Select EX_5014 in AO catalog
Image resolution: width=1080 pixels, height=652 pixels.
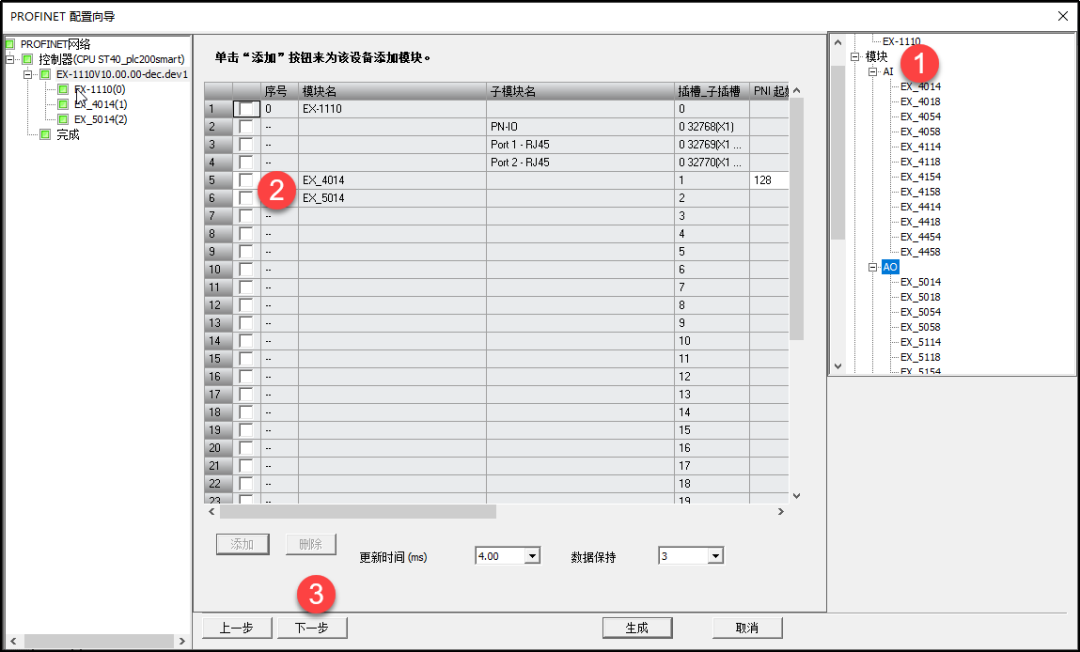click(920, 282)
